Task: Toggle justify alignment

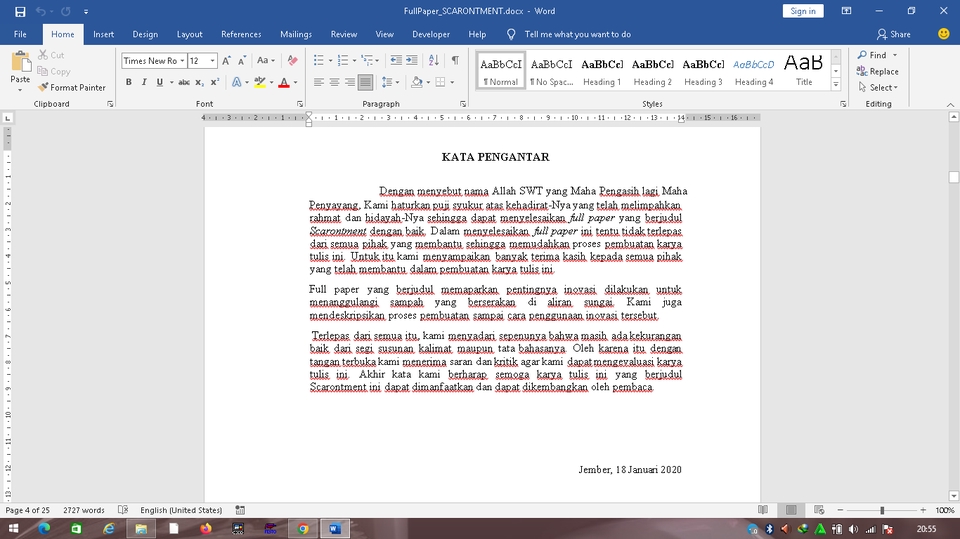Action: click(x=366, y=82)
